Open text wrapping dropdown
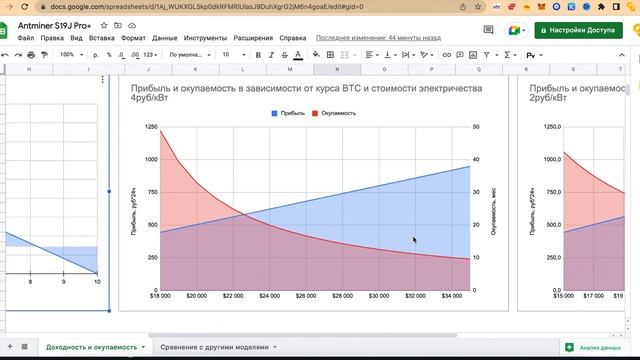 (x=408, y=55)
